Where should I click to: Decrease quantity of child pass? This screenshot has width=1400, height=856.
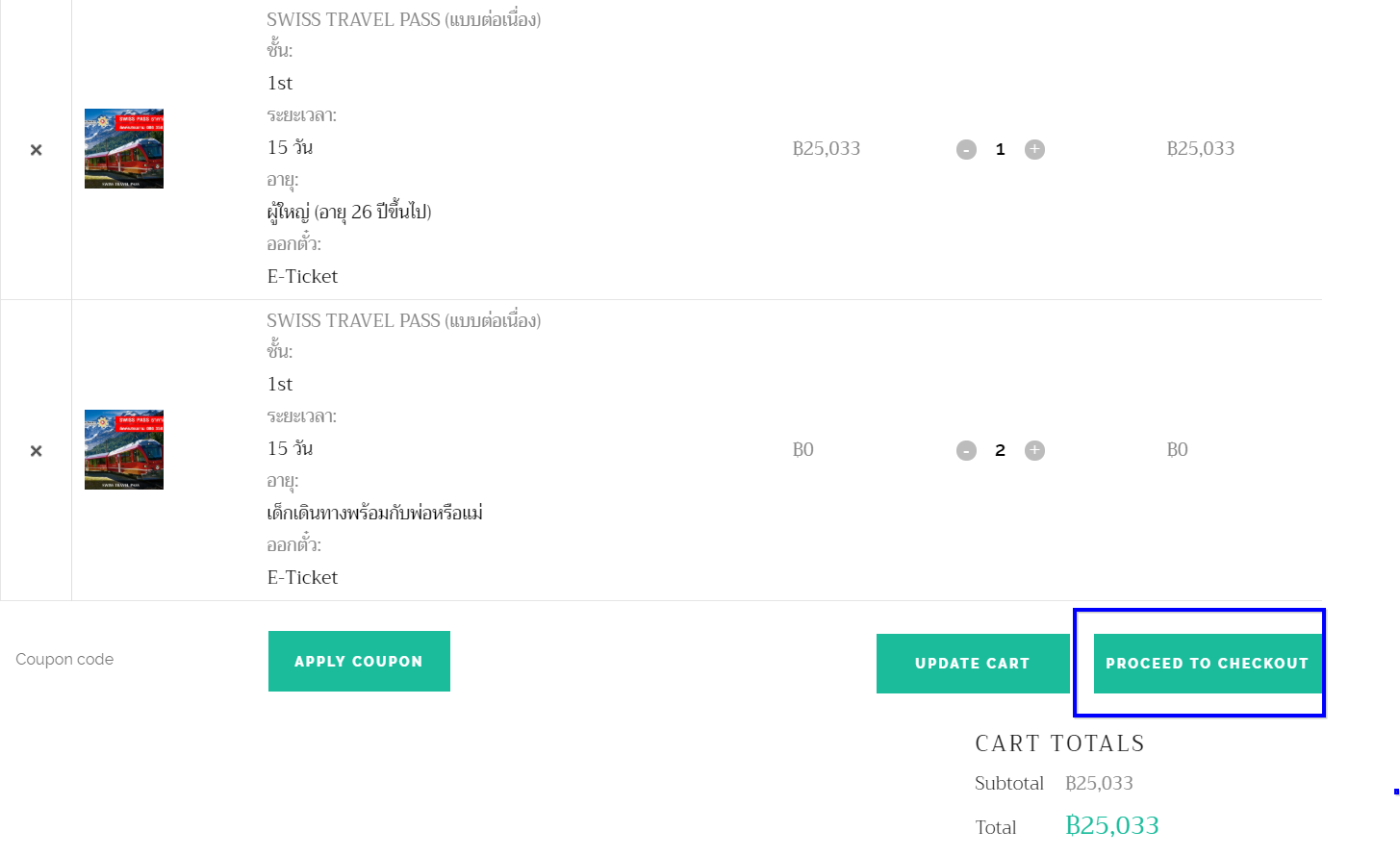click(966, 450)
